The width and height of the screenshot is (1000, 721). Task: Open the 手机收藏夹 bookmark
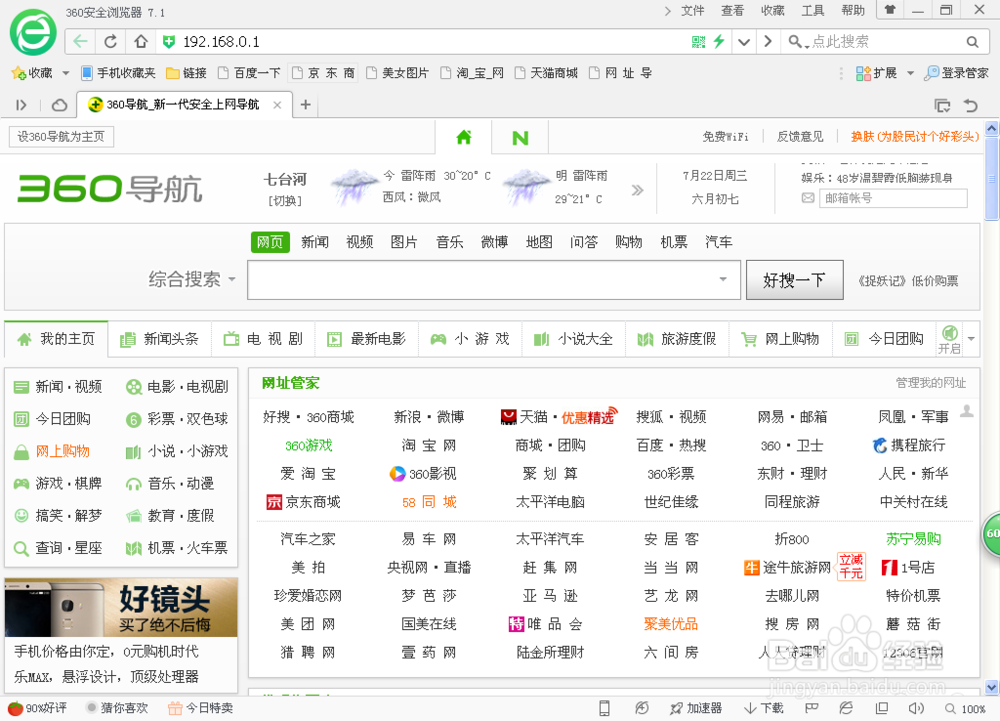click(118, 73)
